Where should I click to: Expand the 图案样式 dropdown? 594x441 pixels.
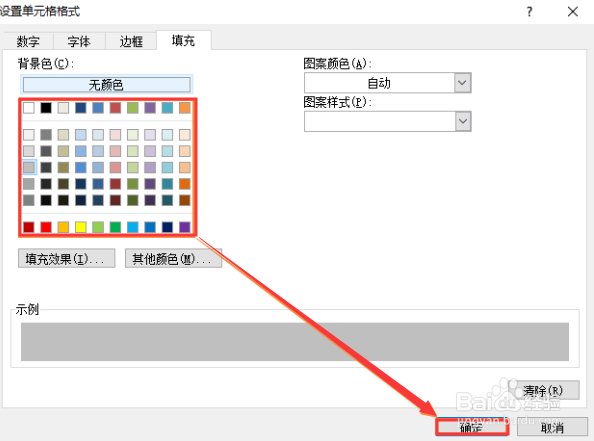pos(463,121)
